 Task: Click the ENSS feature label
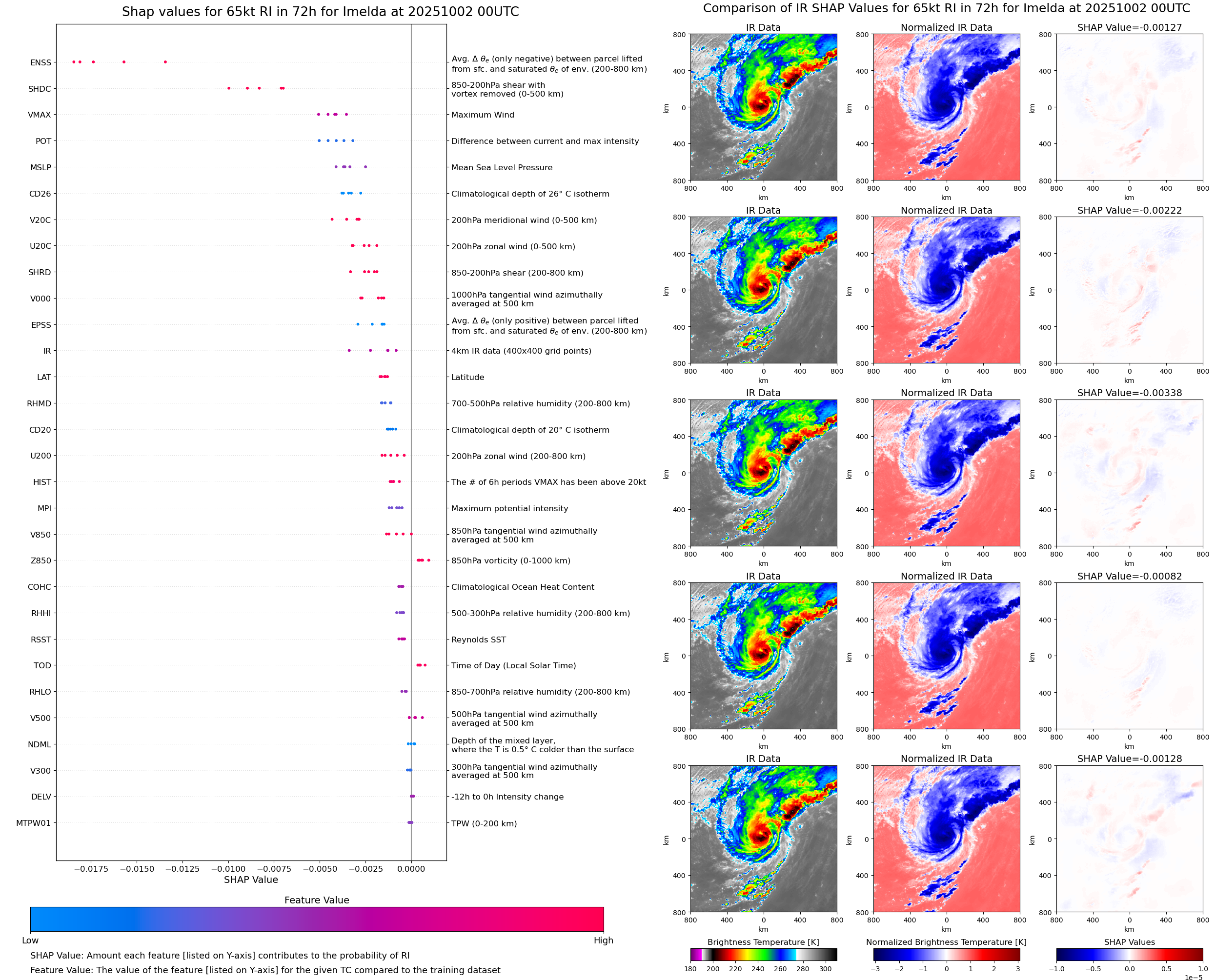(x=40, y=62)
